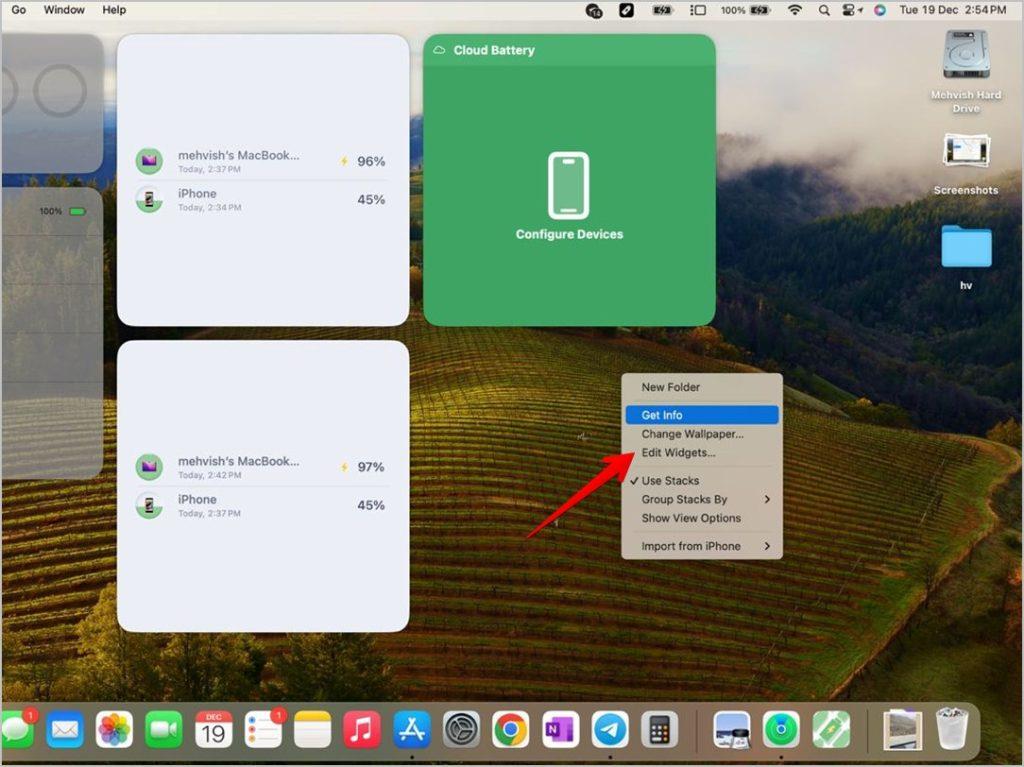Open the Notes app in Dock
This screenshot has height=767, width=1024.
pos(312,729)
